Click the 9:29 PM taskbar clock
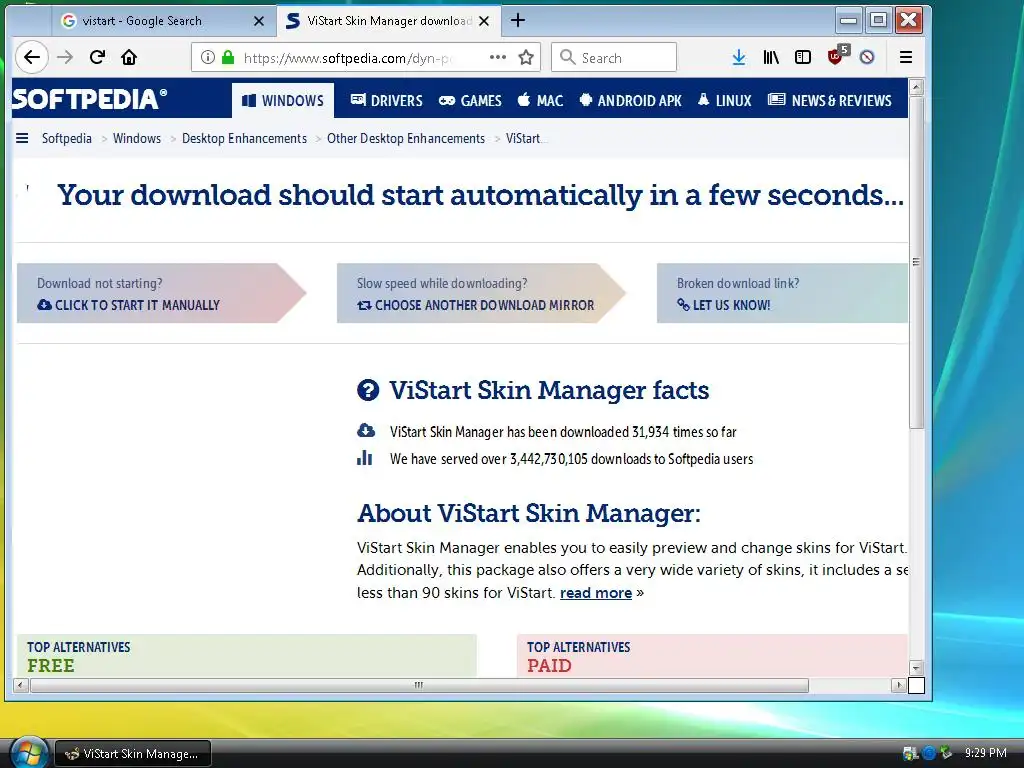Screen dimensions: 1024x768 [985, 753]
